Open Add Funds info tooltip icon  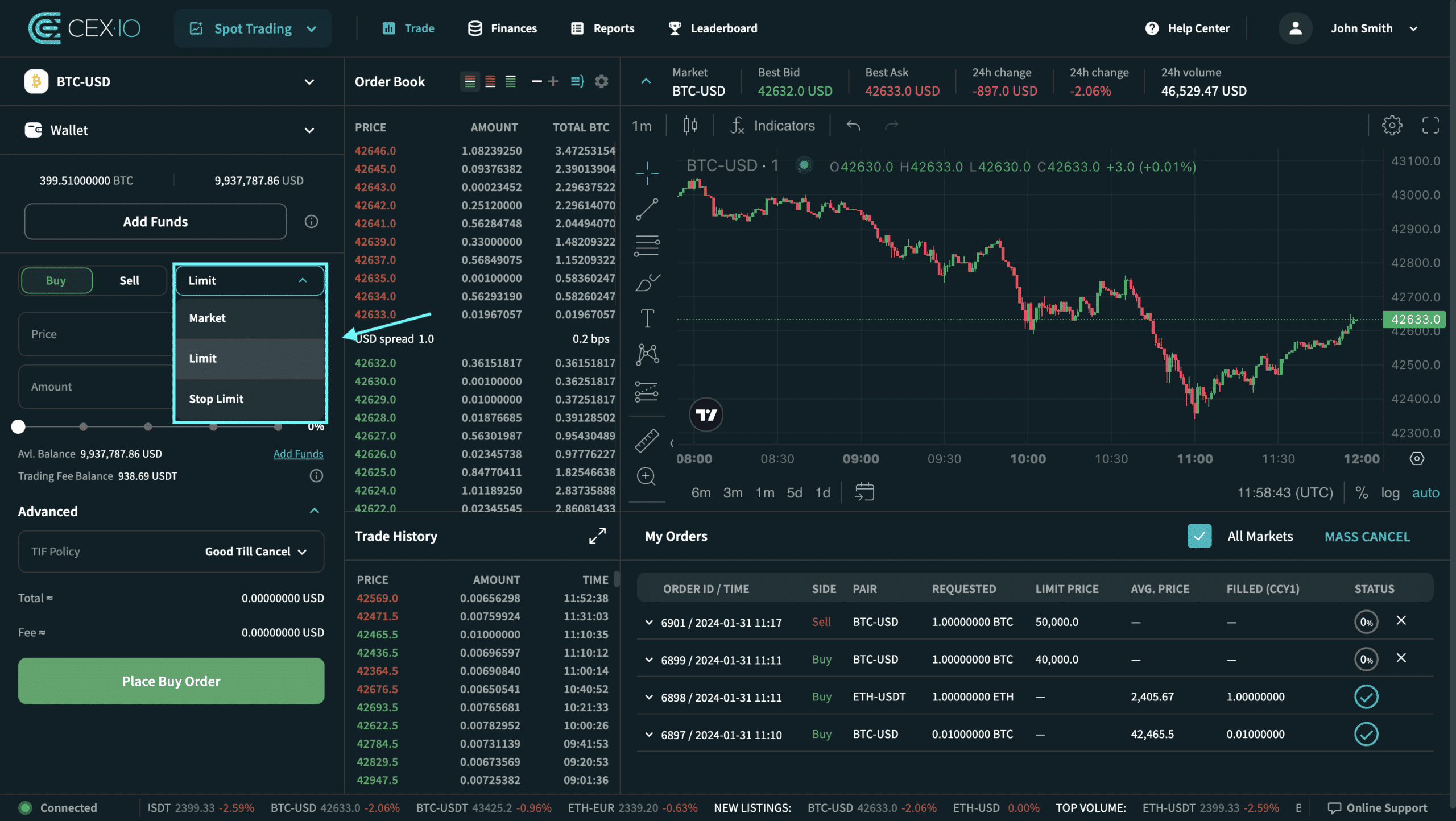coord(311,221)
